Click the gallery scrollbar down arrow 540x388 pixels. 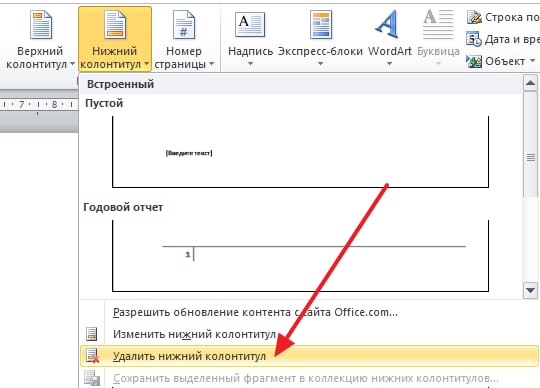click(x=530, y=290)
